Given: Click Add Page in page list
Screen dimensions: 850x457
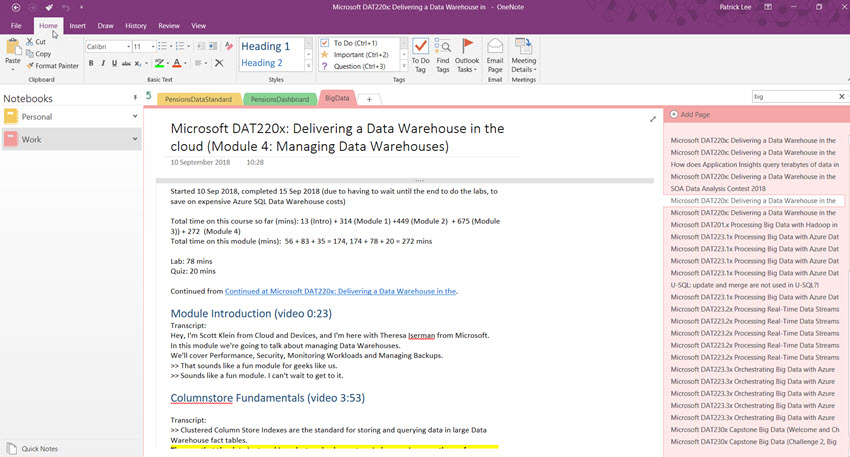Looking at the screenshot, I should click(690, 114).
